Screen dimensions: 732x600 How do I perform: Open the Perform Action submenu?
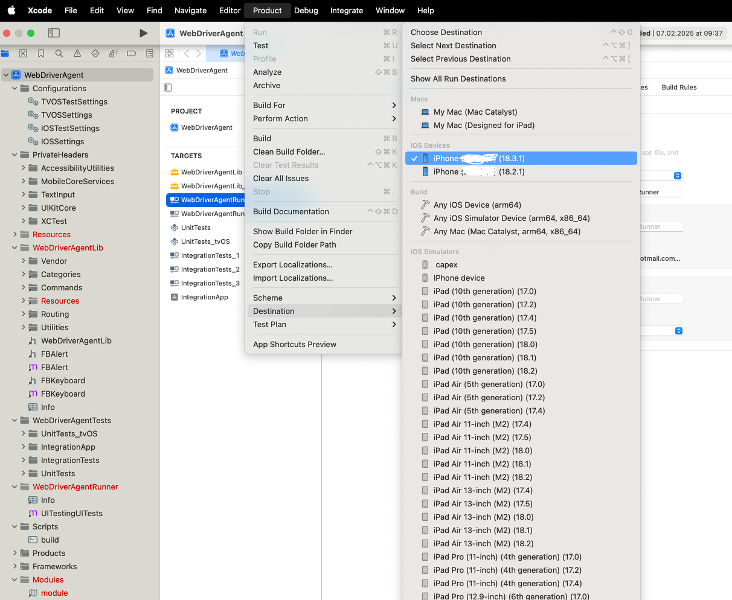point(324,119)
